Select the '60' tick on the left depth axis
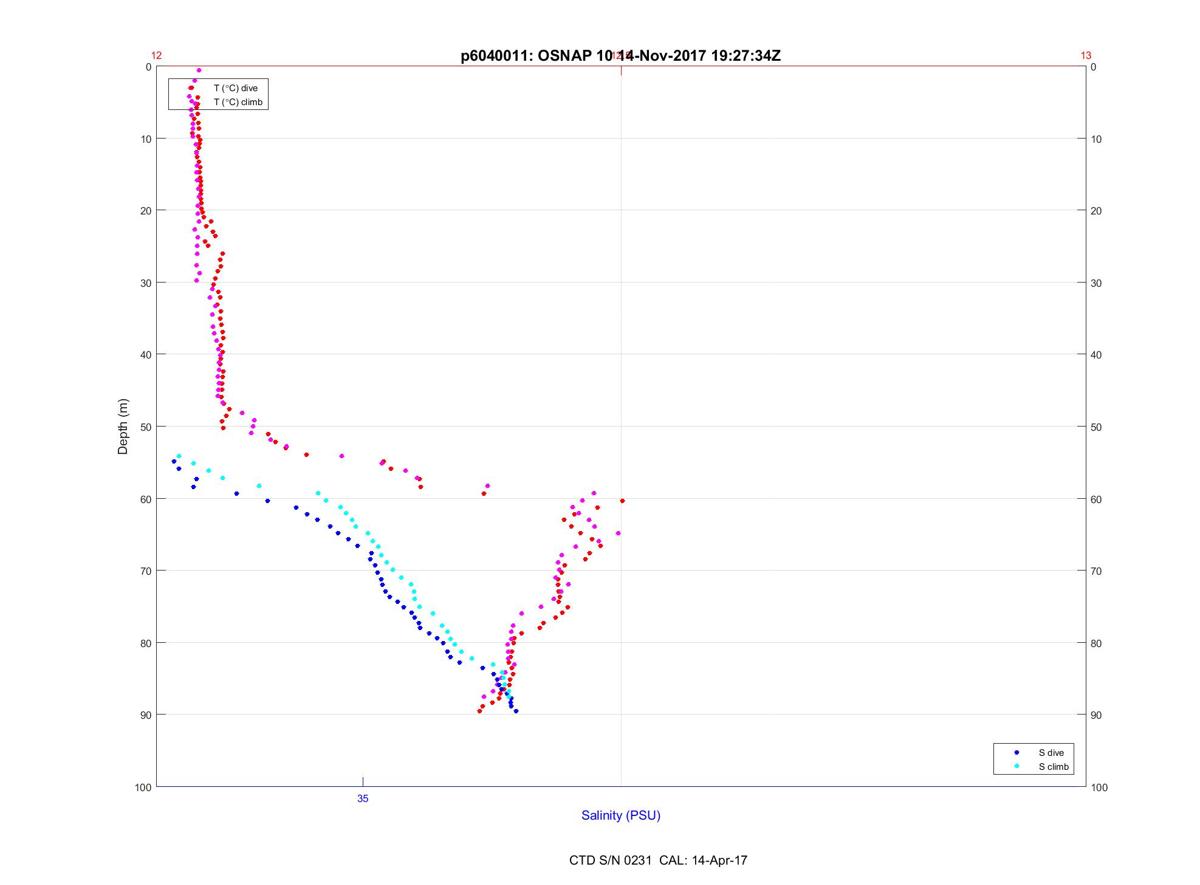The height and width of the screenshot is (885, 1200). (x=145, y=499)
